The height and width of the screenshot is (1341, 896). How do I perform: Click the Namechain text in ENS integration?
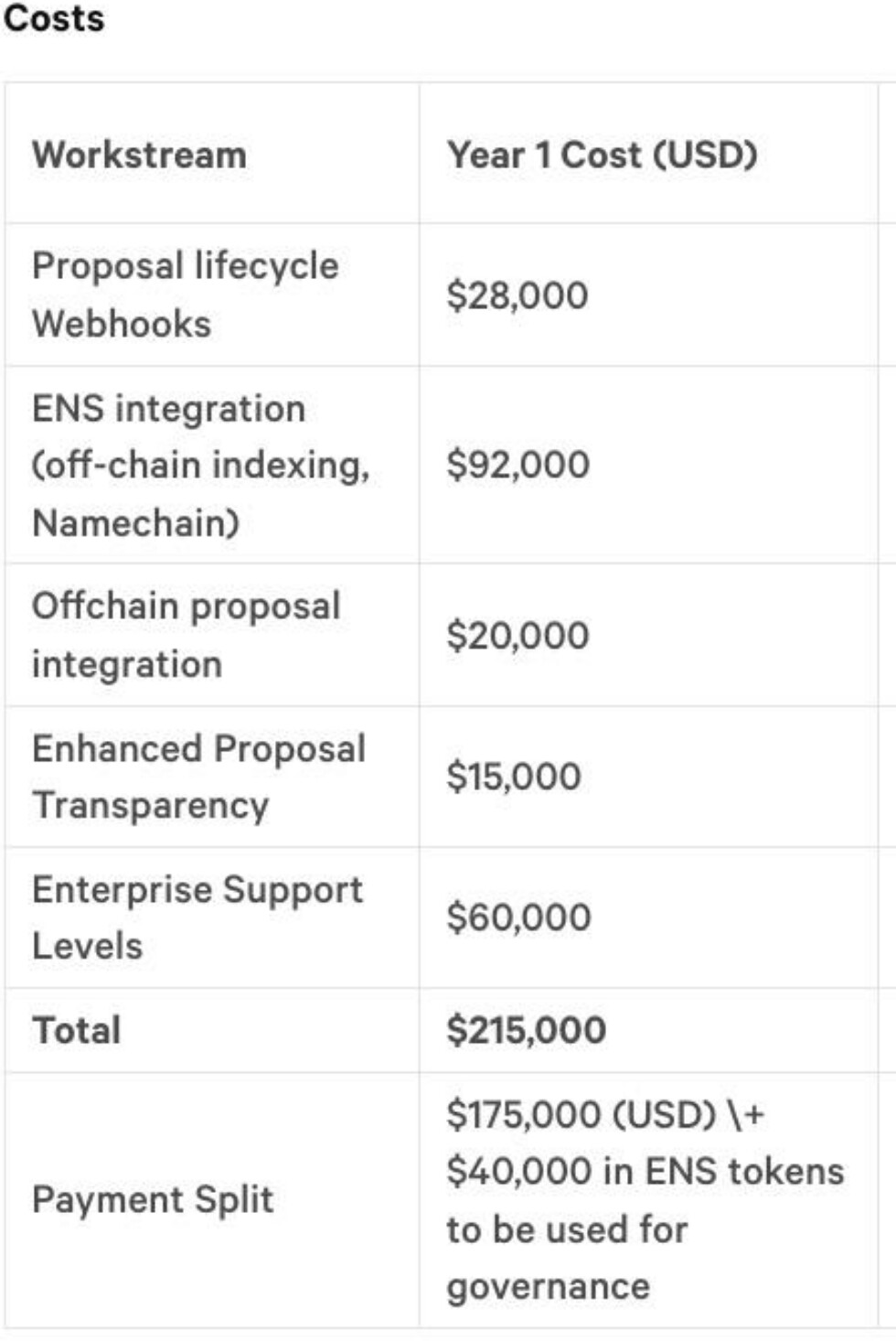(x=136, y=523)
